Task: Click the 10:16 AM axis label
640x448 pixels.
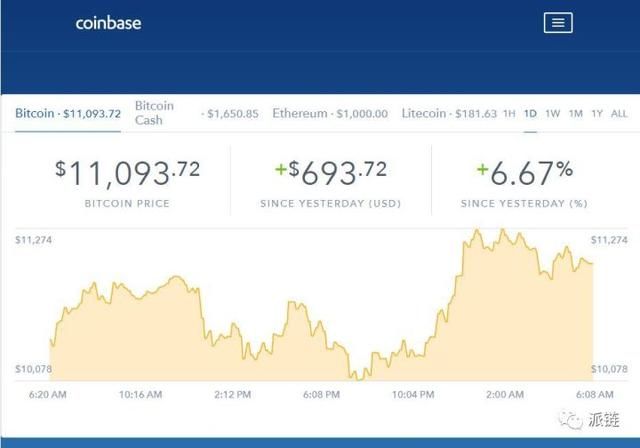Action: click(140, 395)
